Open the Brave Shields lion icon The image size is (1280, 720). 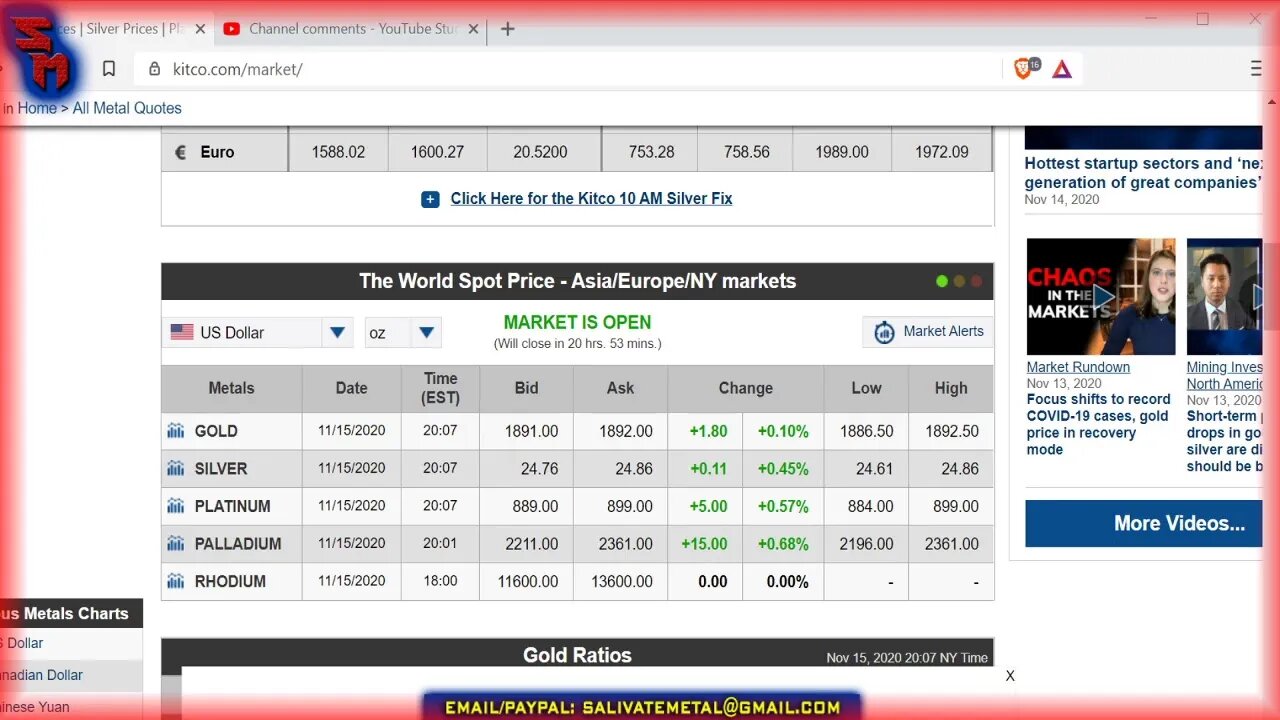[x=1023, y=68]
